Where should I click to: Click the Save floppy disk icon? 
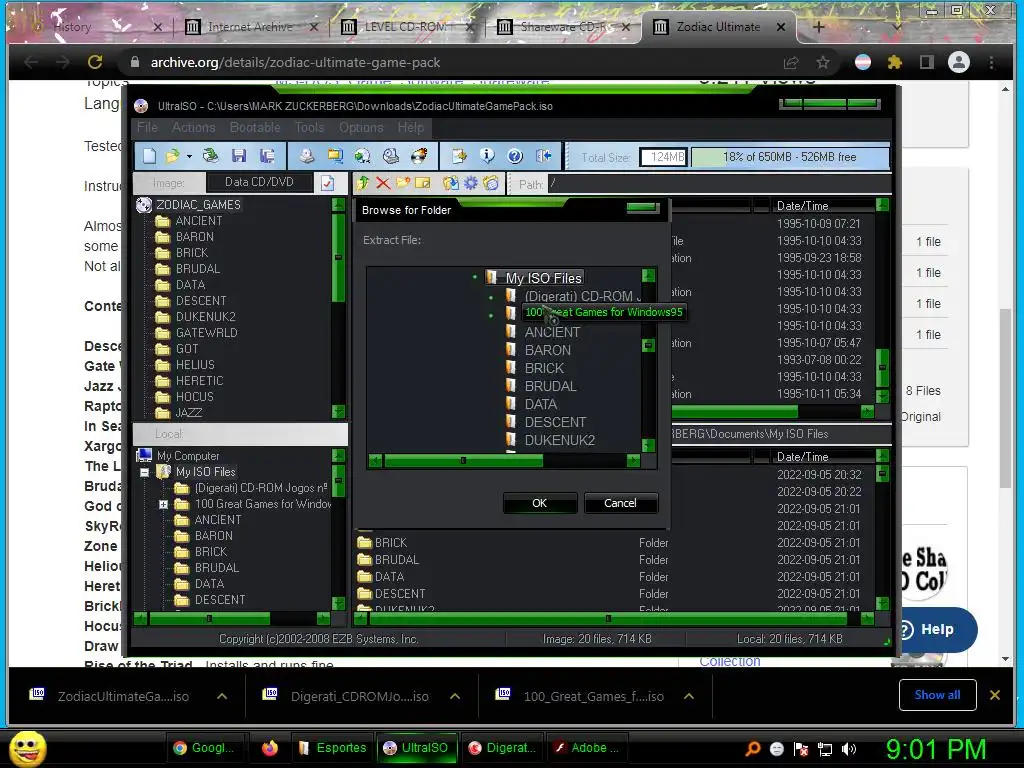click(x=238, y=156)
